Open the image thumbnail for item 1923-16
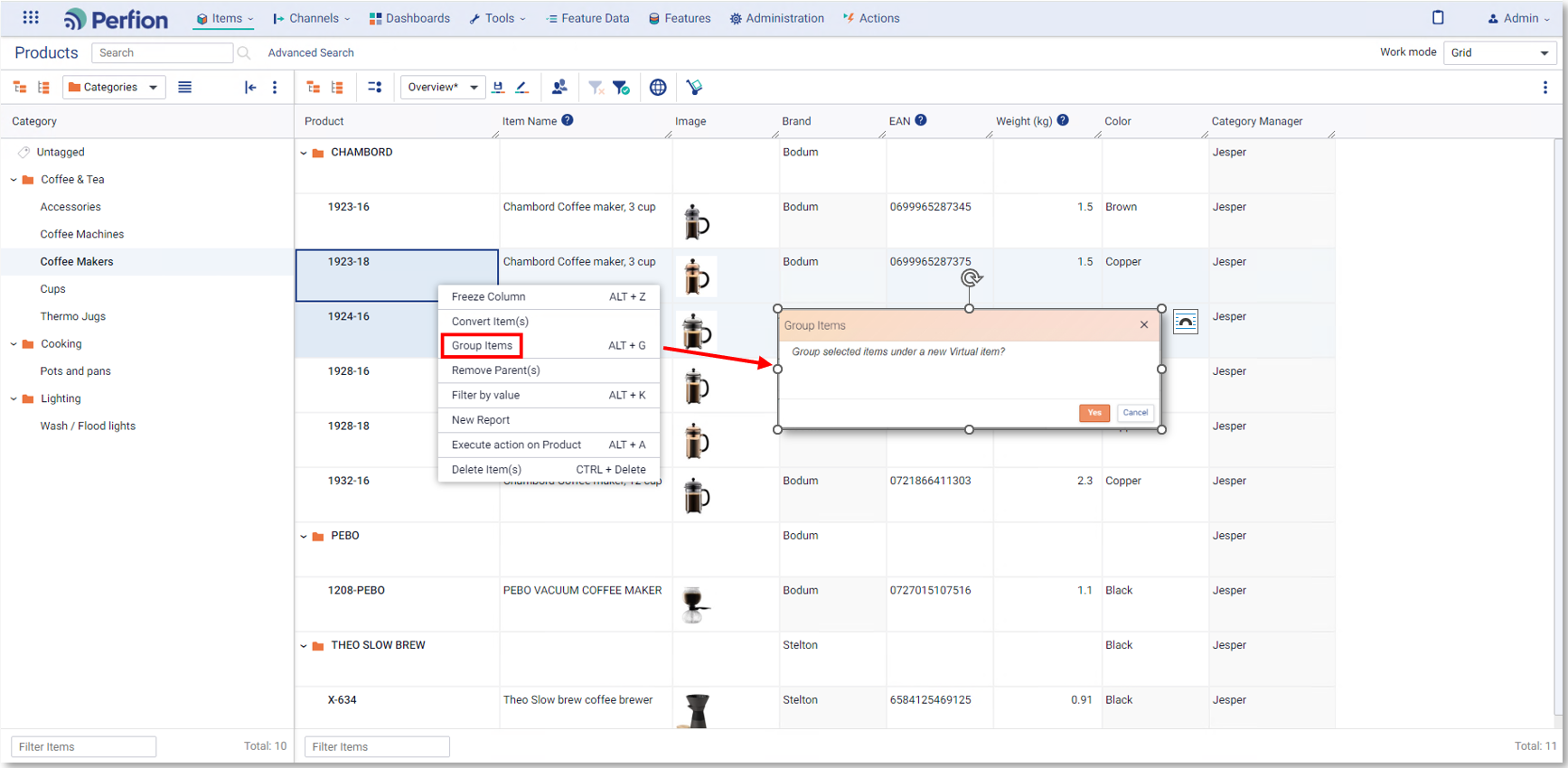The image size is (1568, 768). pos(696,221)
